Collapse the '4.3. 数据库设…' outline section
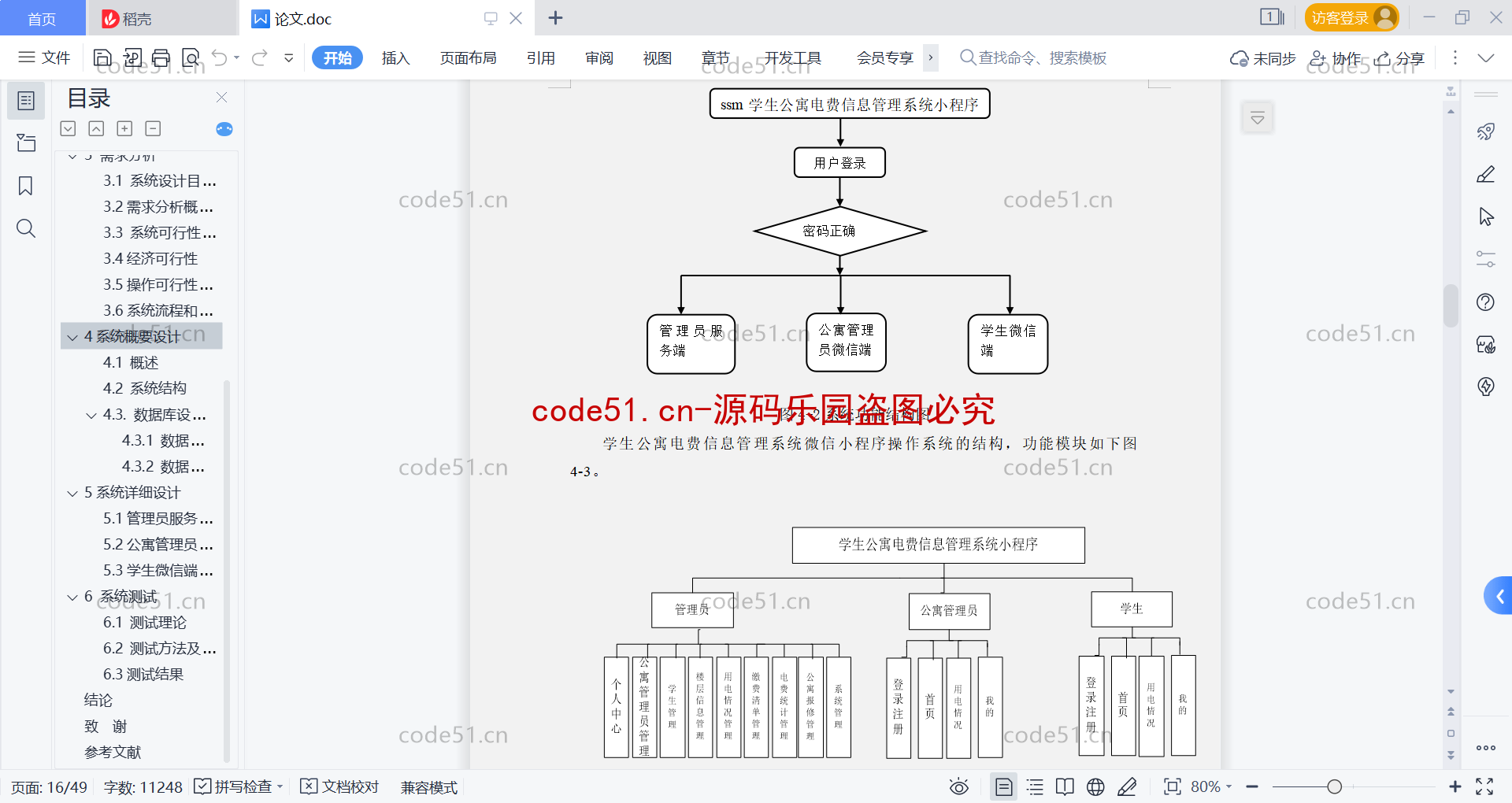Viewport: 1512px width, 803px height. 91,415
